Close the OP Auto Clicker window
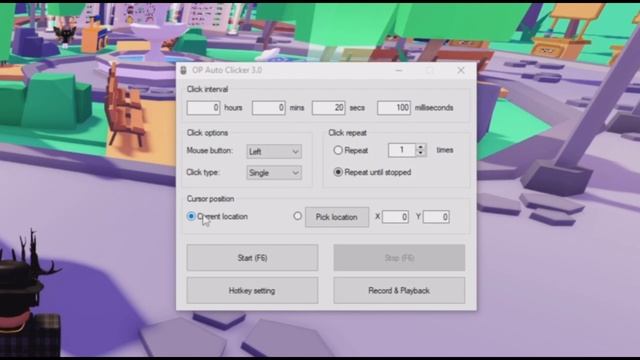640x360 pixels. click(461, 70)
